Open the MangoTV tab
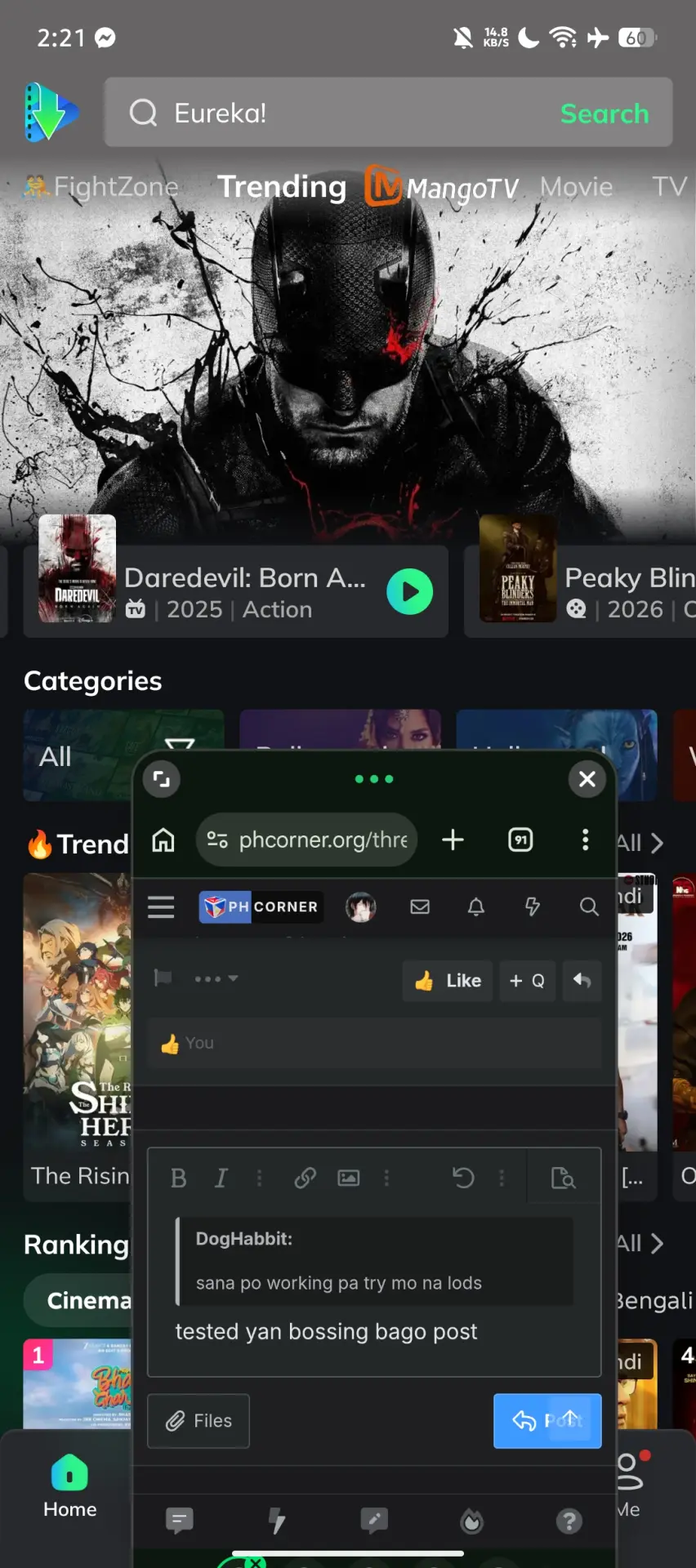Image resolution: width=696 pixels, height=1568 pixels. 442,186
